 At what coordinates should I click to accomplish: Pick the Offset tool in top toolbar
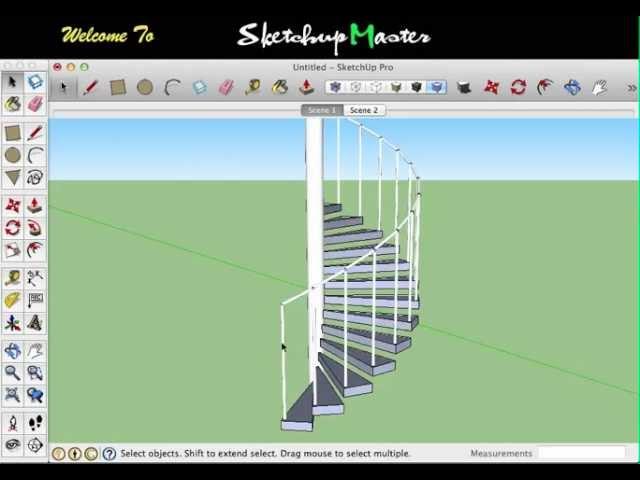545,87
